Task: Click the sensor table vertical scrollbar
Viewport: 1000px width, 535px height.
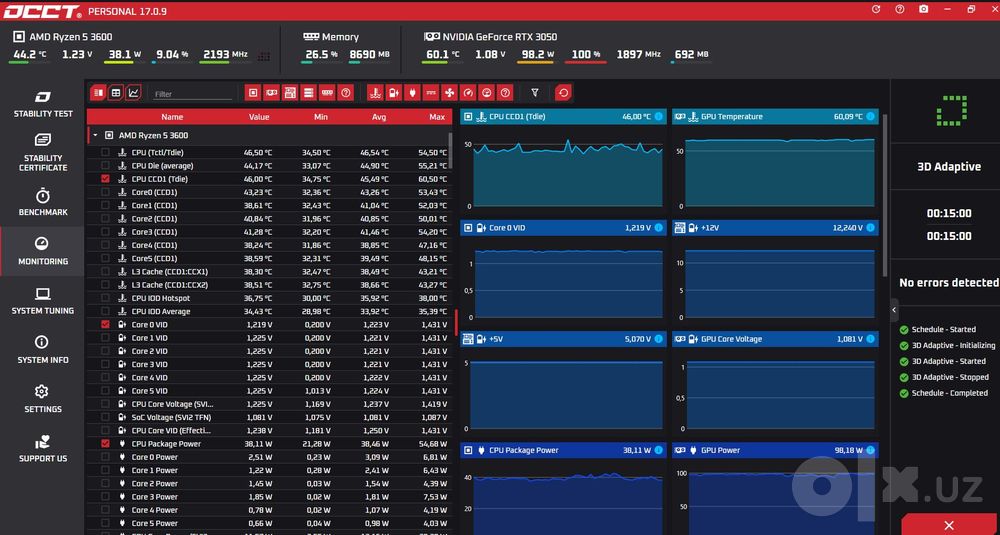Action: [x=451, y=150]
